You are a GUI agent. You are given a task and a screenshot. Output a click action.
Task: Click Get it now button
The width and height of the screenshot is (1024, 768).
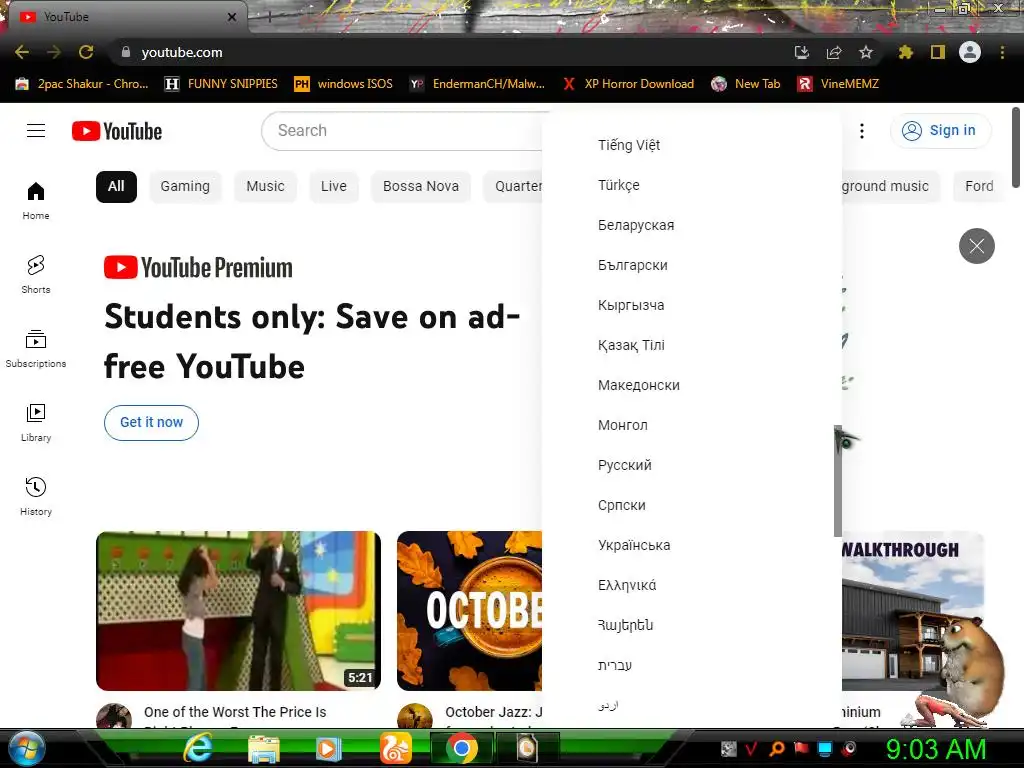coord(152,423)
